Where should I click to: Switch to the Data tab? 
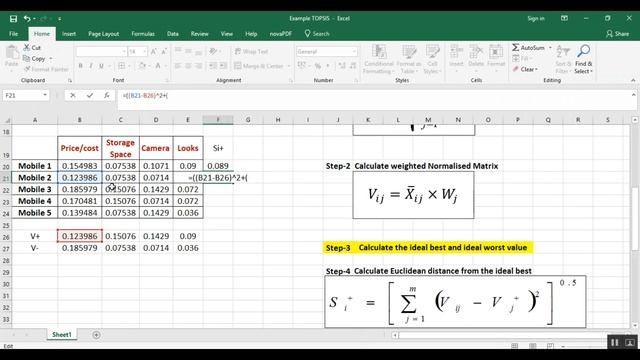coord(173,34)
